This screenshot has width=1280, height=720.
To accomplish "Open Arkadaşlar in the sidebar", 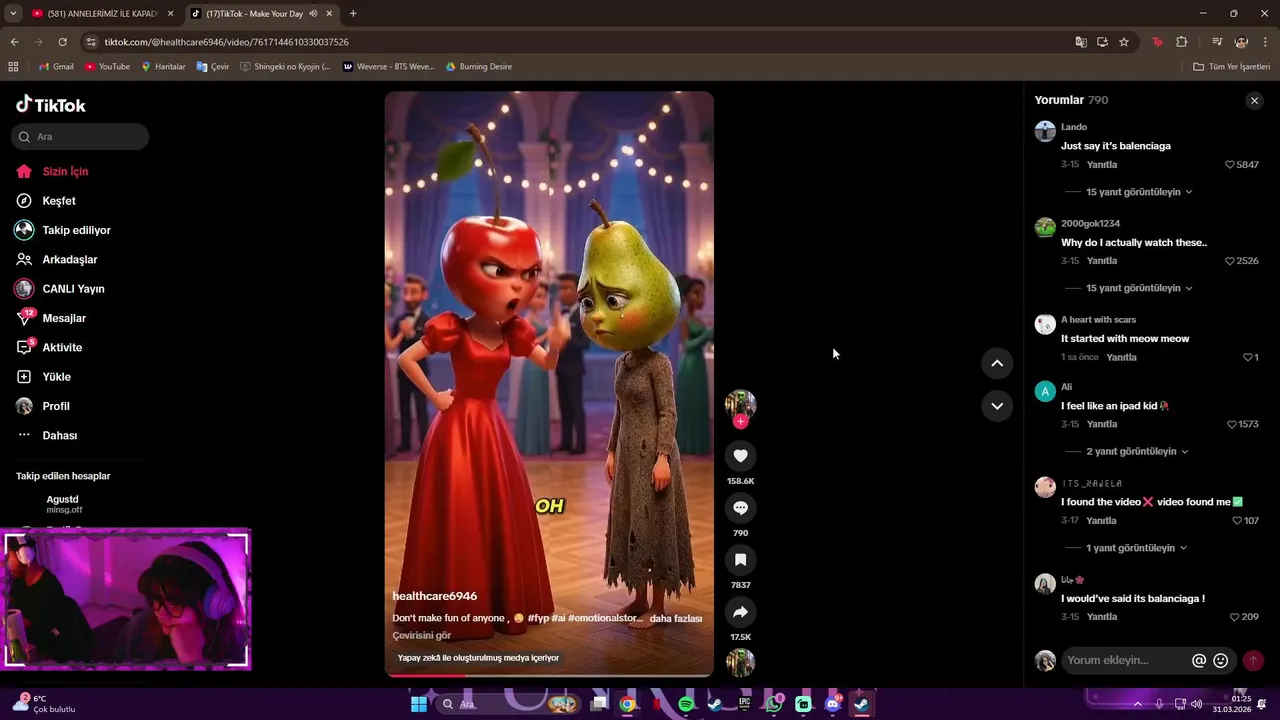I will (x=69, y=260).
